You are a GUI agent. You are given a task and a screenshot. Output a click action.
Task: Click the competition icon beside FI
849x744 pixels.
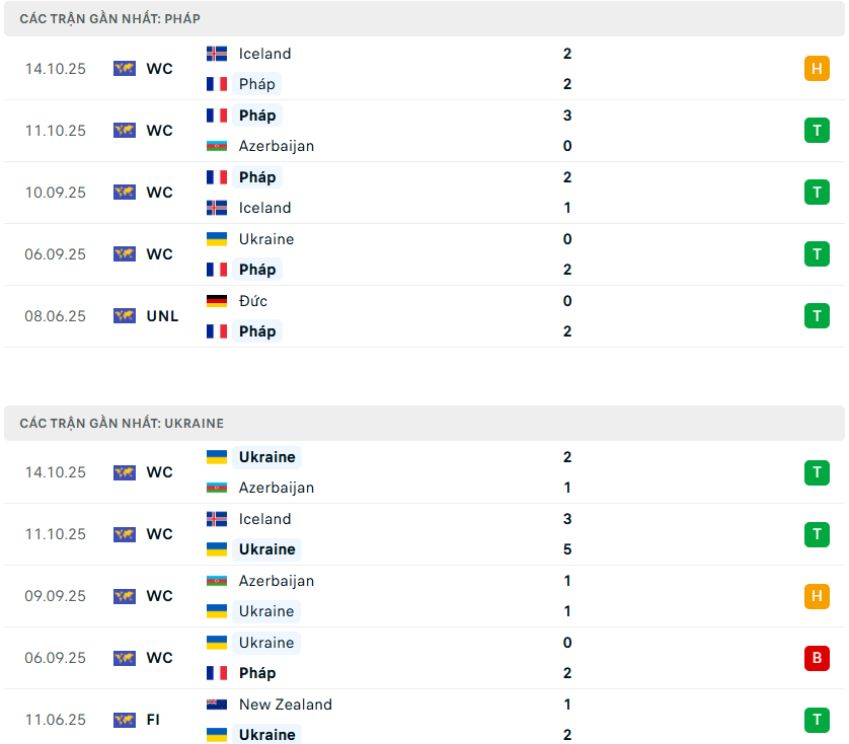click(125, 720)
